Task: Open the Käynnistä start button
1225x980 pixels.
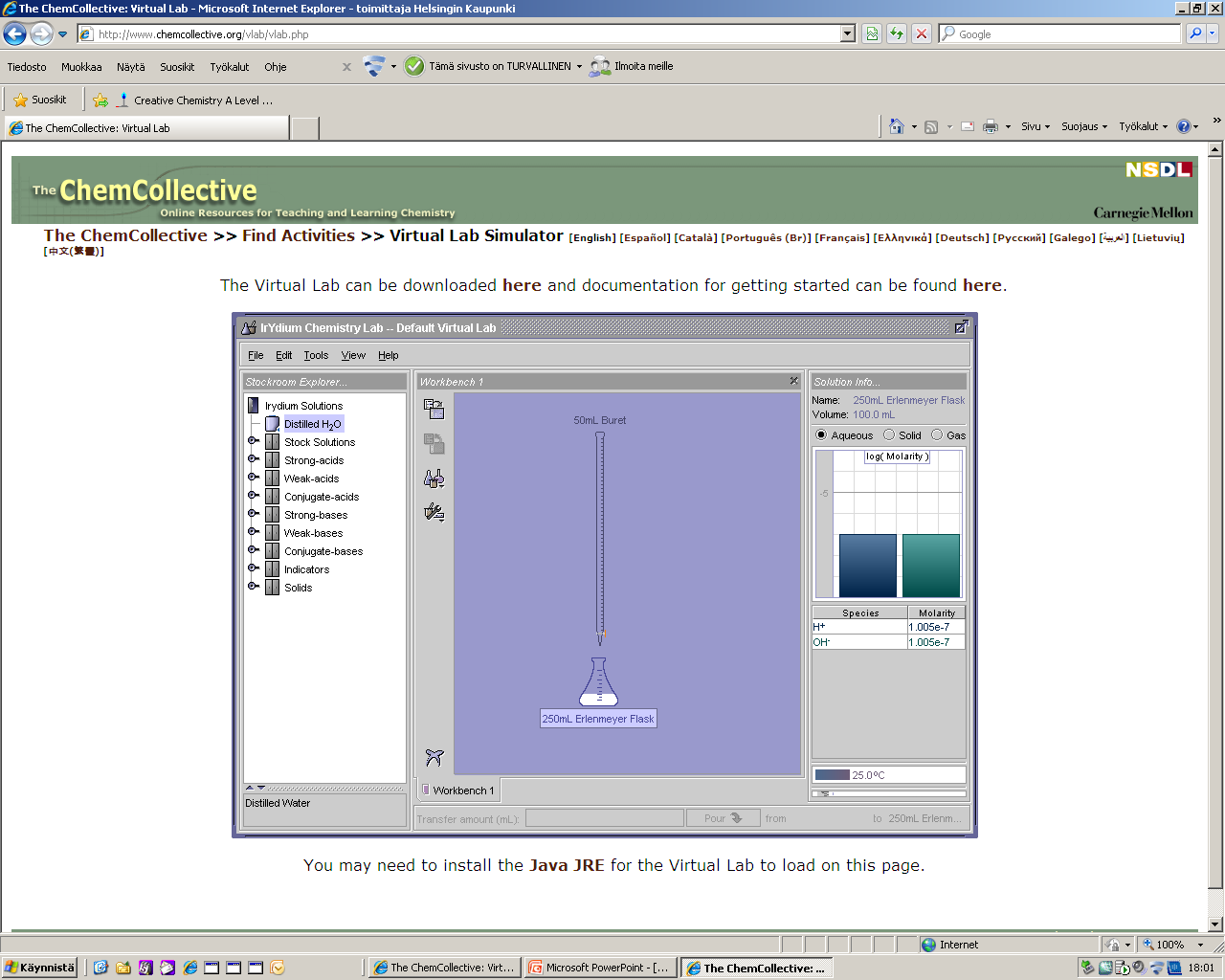Action: (39, 968)
